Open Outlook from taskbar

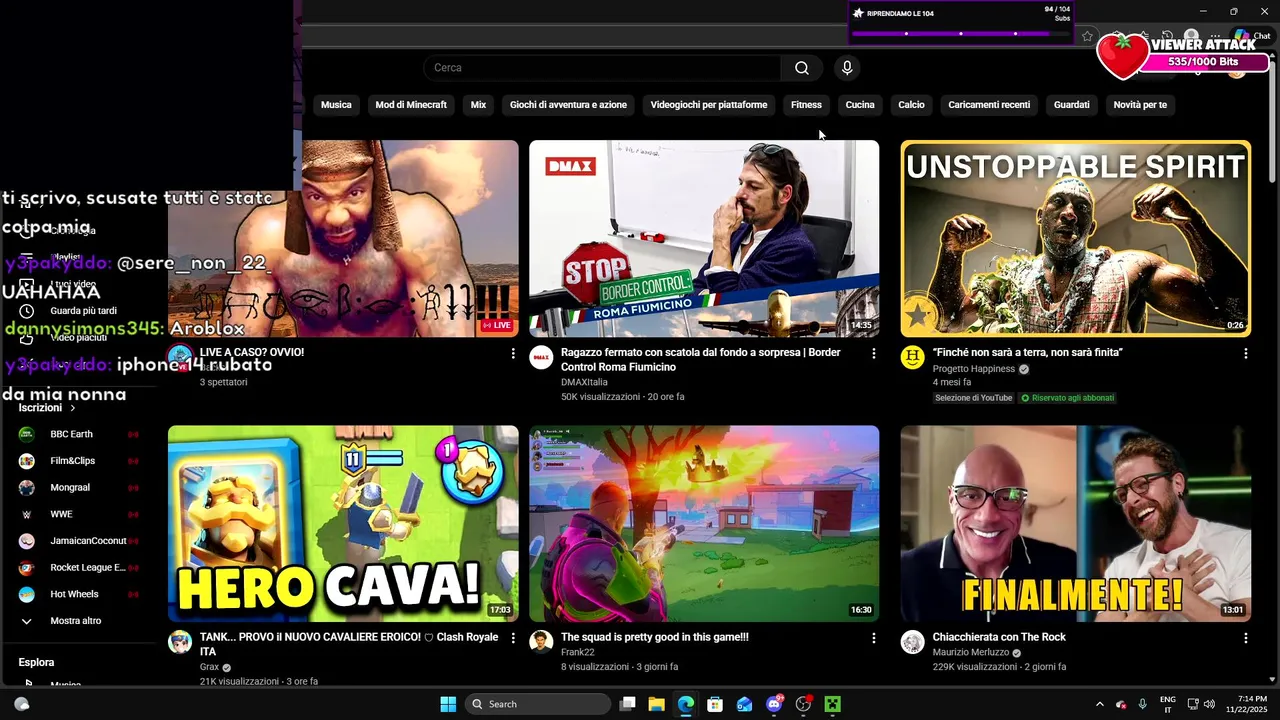[744, 704]
